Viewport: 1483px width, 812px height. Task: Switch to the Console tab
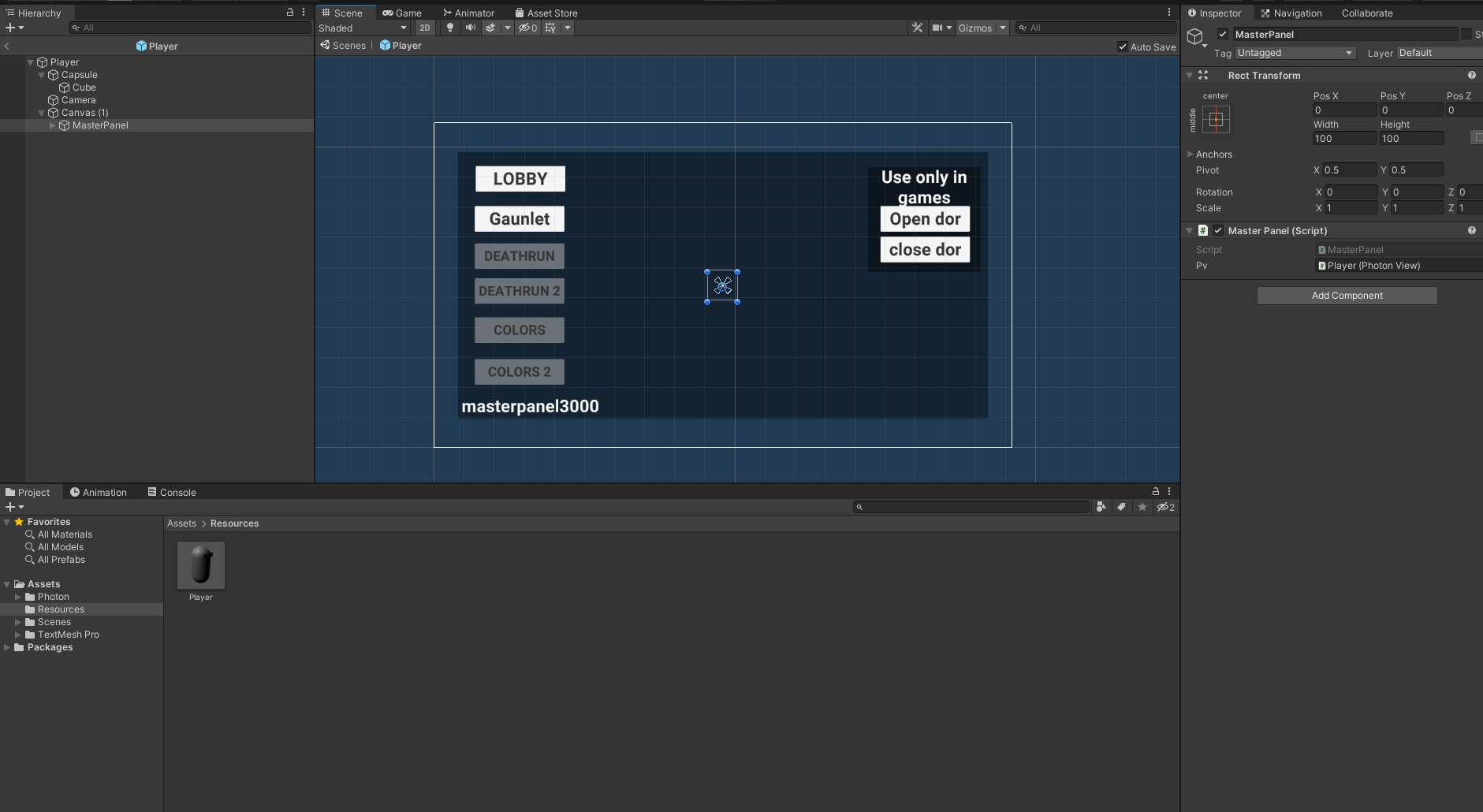[172, 492]
